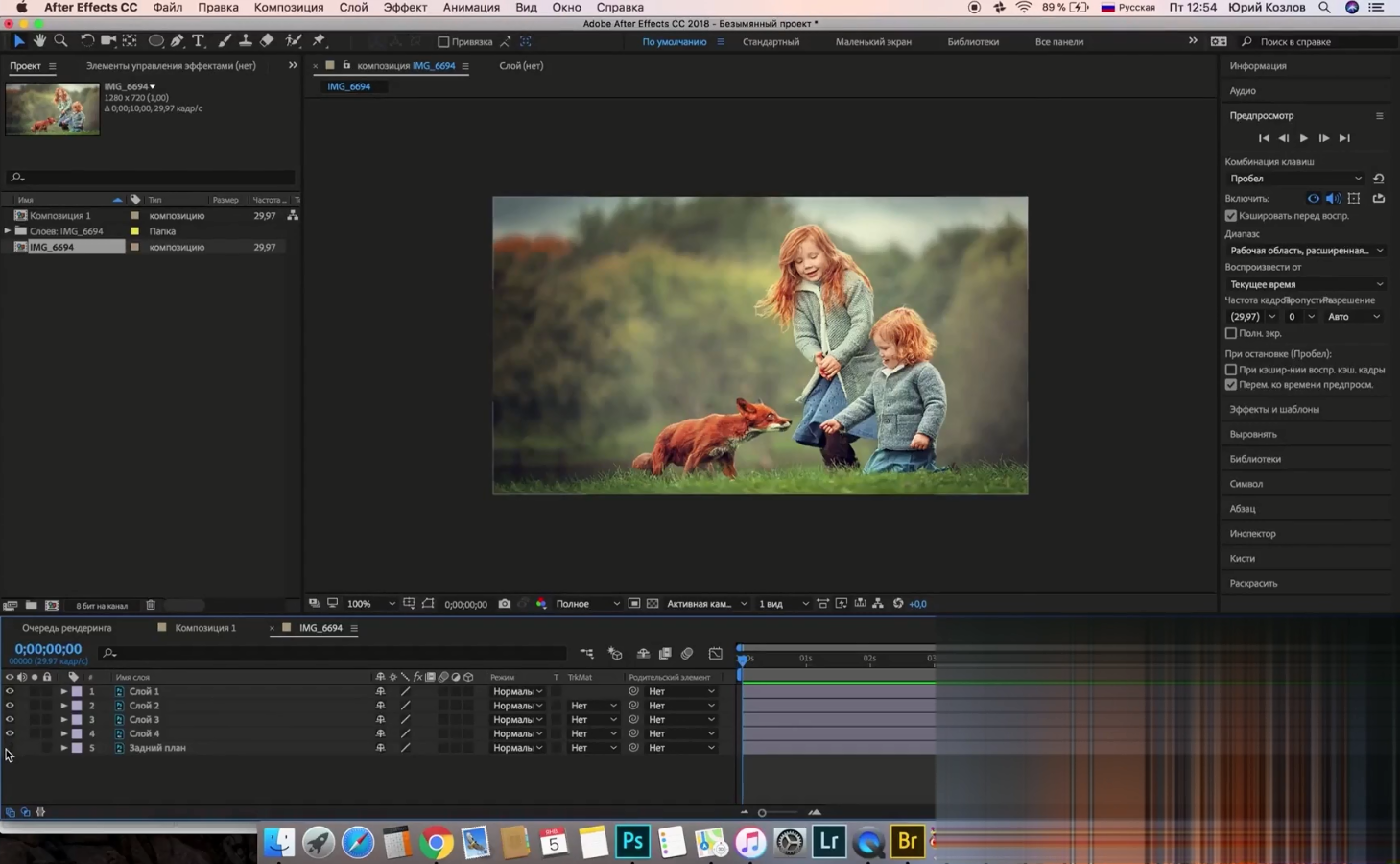Enable the Привязка snapping checkbox
Viewport: 1400px width, 864px height.
click(x=443, y=42)
